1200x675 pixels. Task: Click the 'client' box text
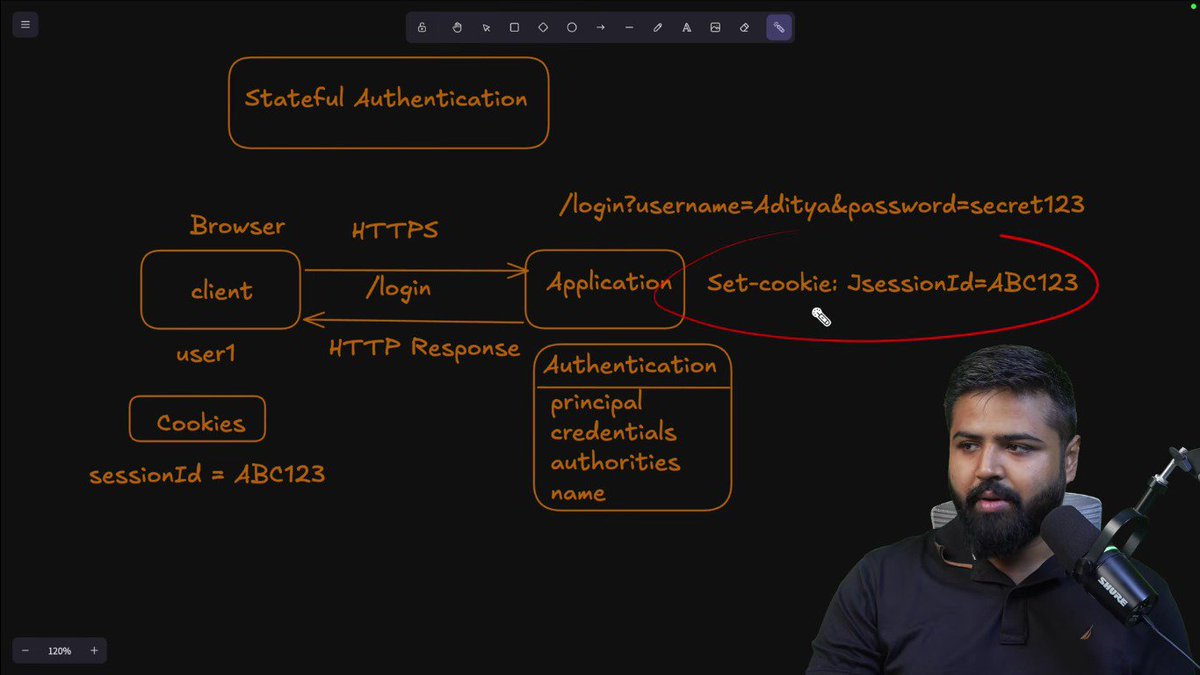(221, 291)
